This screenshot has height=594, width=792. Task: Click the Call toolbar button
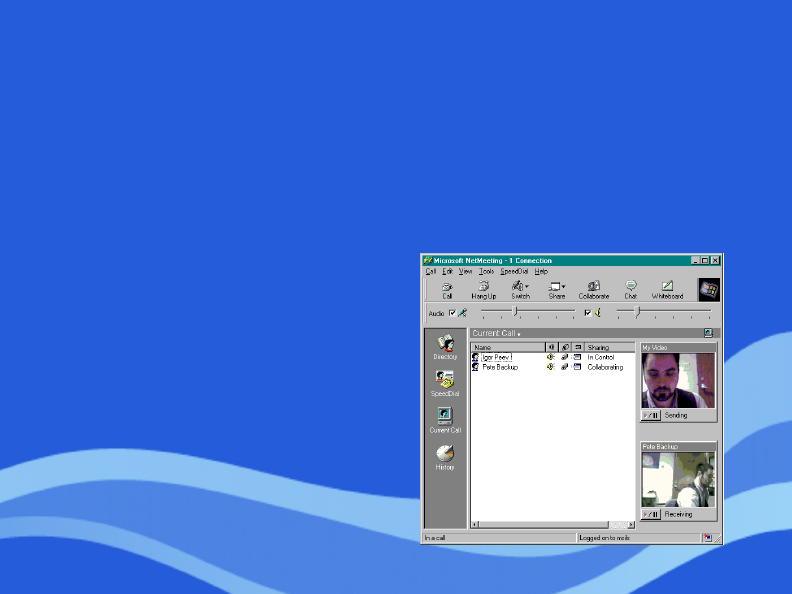click(447, 290)
